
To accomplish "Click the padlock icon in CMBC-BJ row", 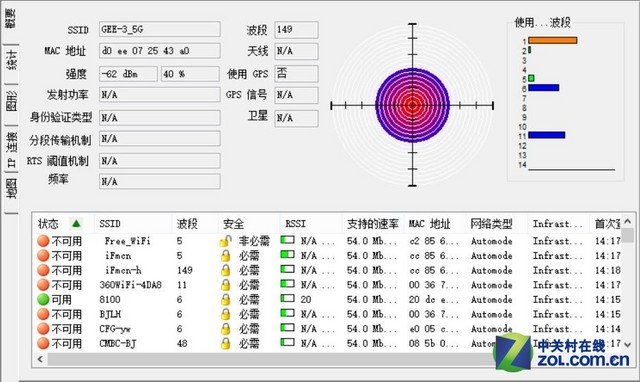I will [x=225, y=344].
